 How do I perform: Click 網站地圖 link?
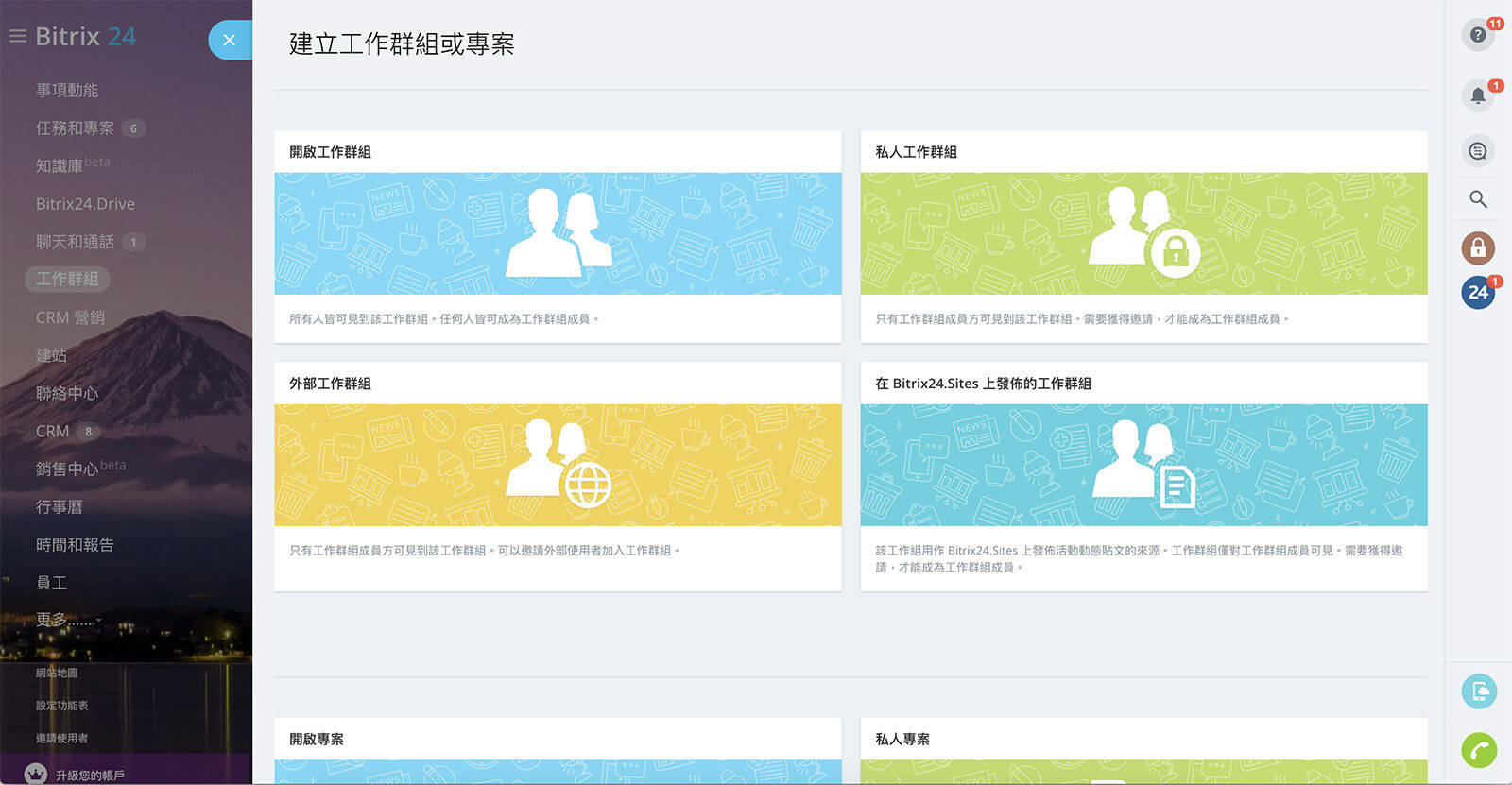pos(57,673)
